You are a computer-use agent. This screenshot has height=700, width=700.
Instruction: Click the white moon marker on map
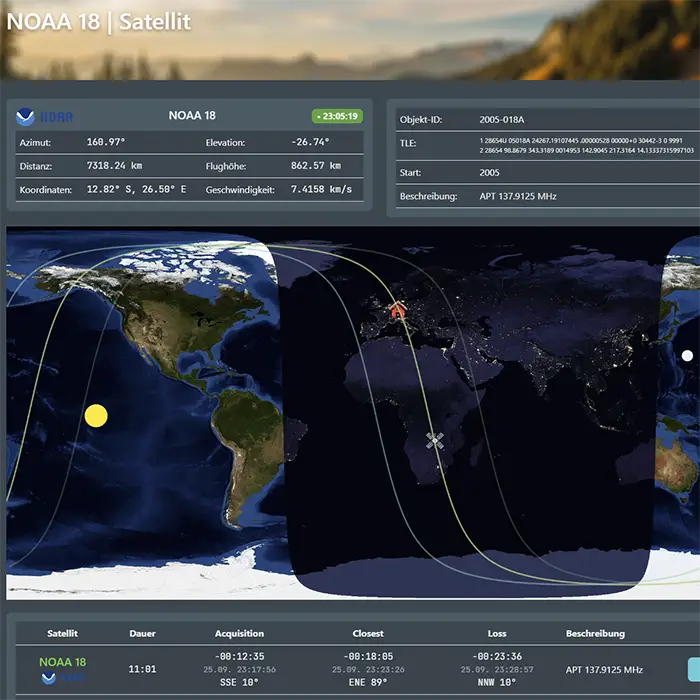687,355
